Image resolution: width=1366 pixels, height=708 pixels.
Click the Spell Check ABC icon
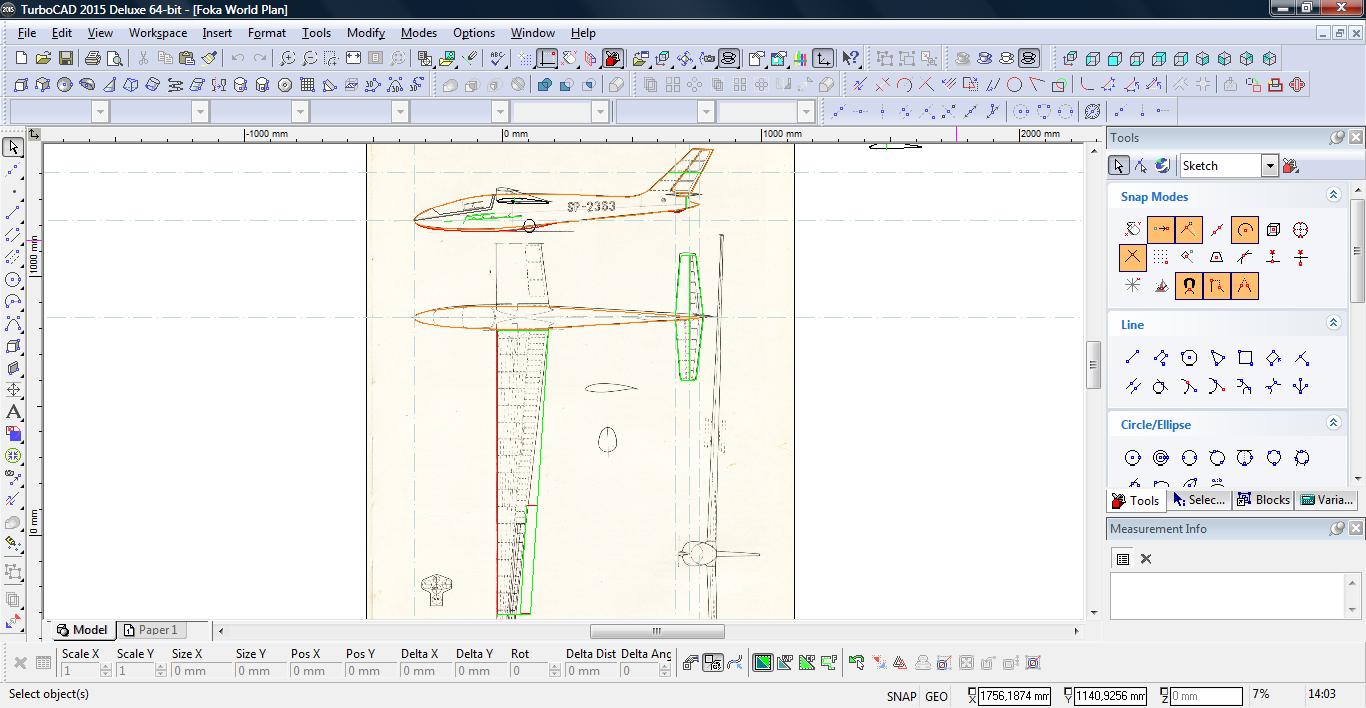pos(497,59)
